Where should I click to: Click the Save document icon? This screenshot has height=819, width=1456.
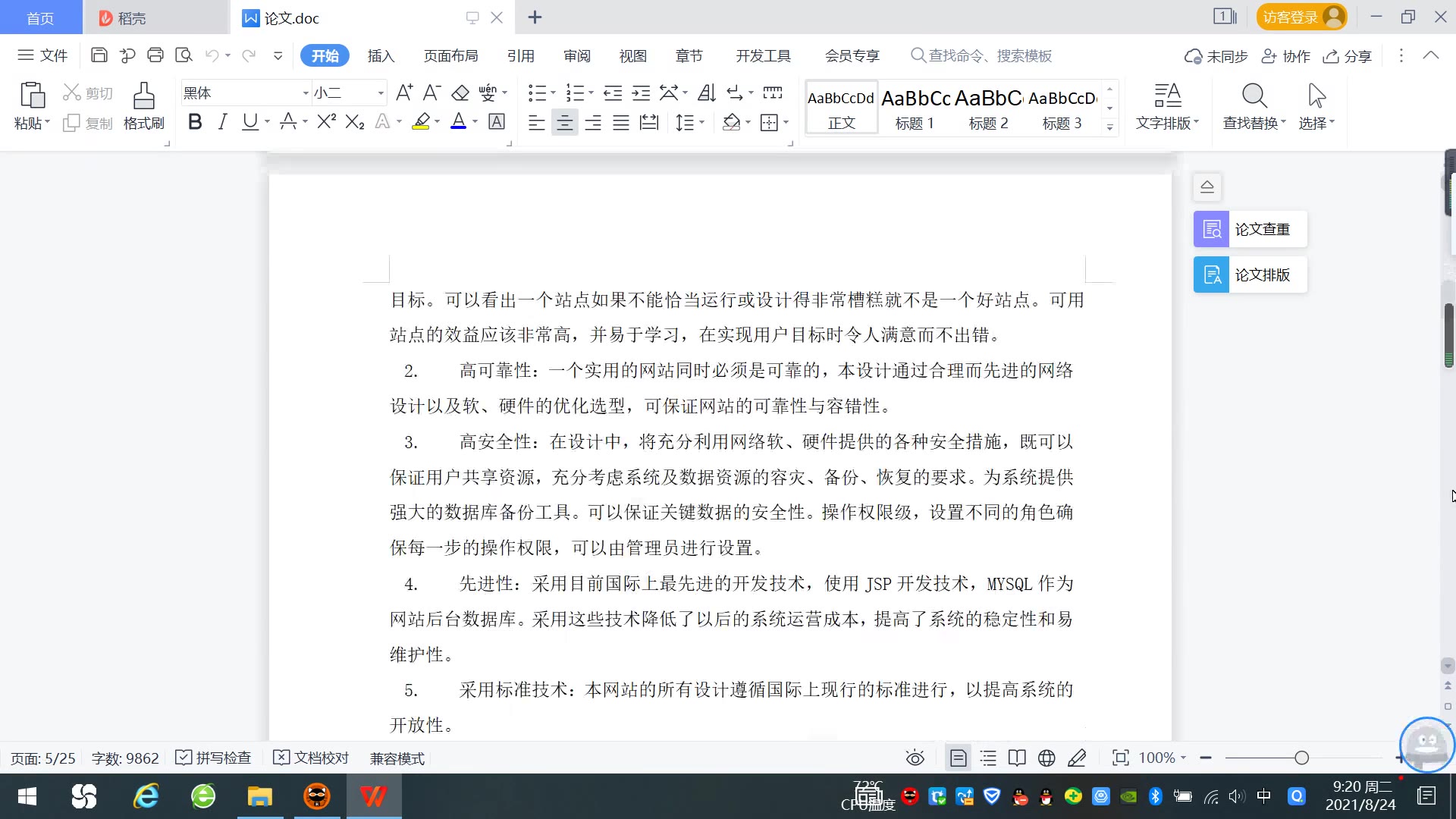(x=99, y=55)
